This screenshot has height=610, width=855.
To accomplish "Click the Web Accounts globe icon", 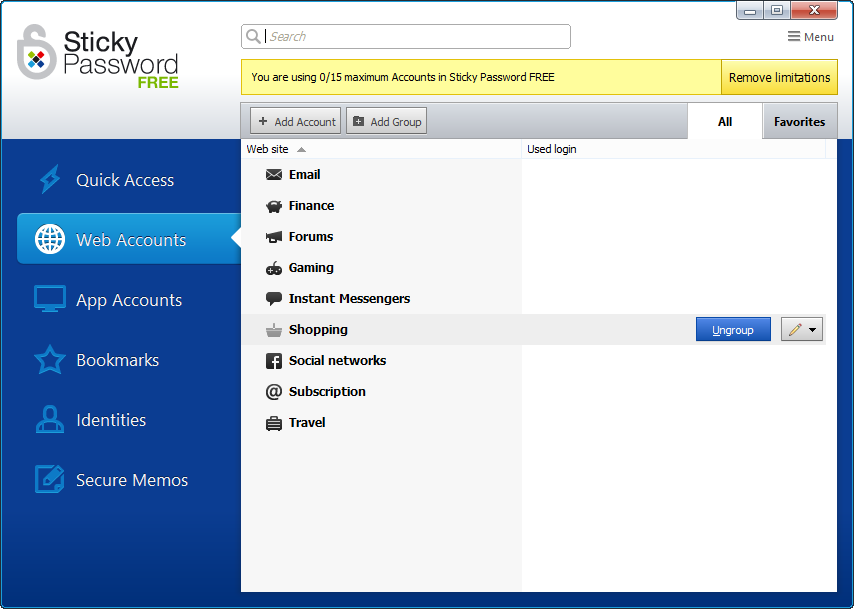I will click(50, 239).
